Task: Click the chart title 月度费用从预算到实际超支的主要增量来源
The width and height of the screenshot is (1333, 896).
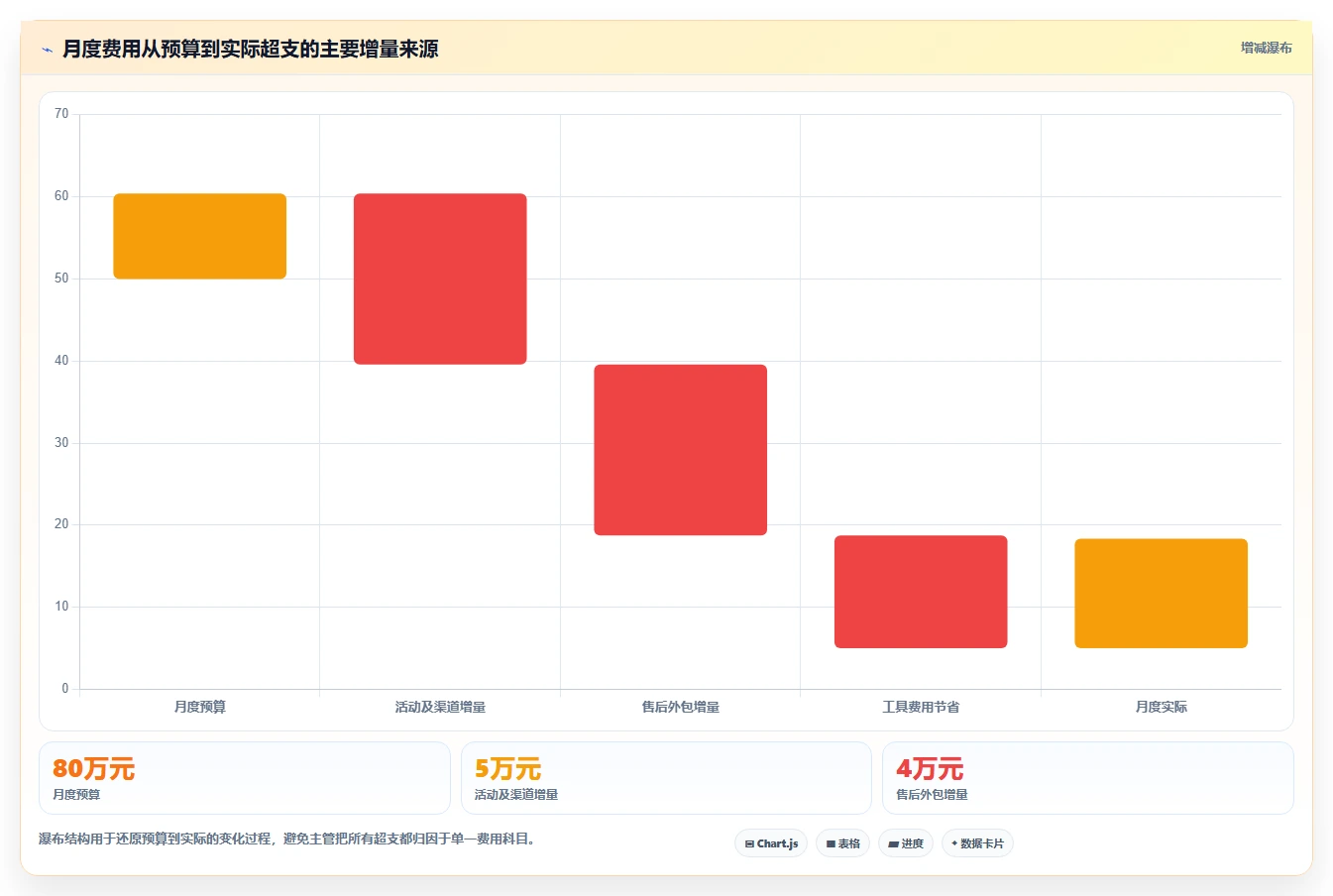Action: pyautogui.click(x=251, y=49)
